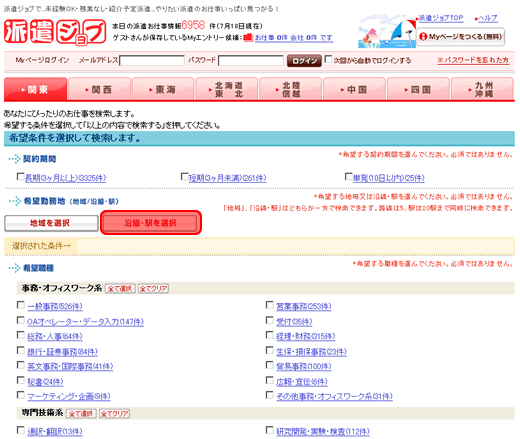Check the 一般事務 checkbox
The height and width of the screenshot is (439, 520).
click(20, 305)
